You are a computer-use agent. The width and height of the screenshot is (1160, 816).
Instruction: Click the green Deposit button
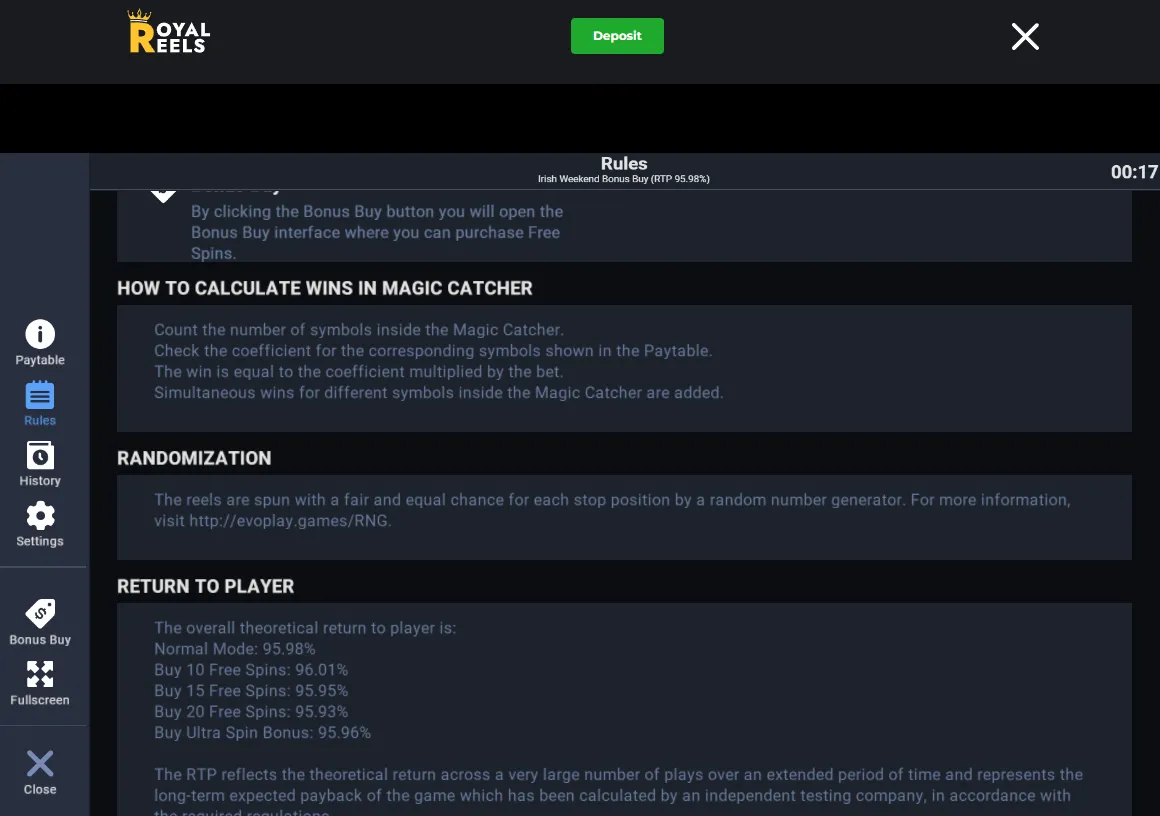click(617, 36)
